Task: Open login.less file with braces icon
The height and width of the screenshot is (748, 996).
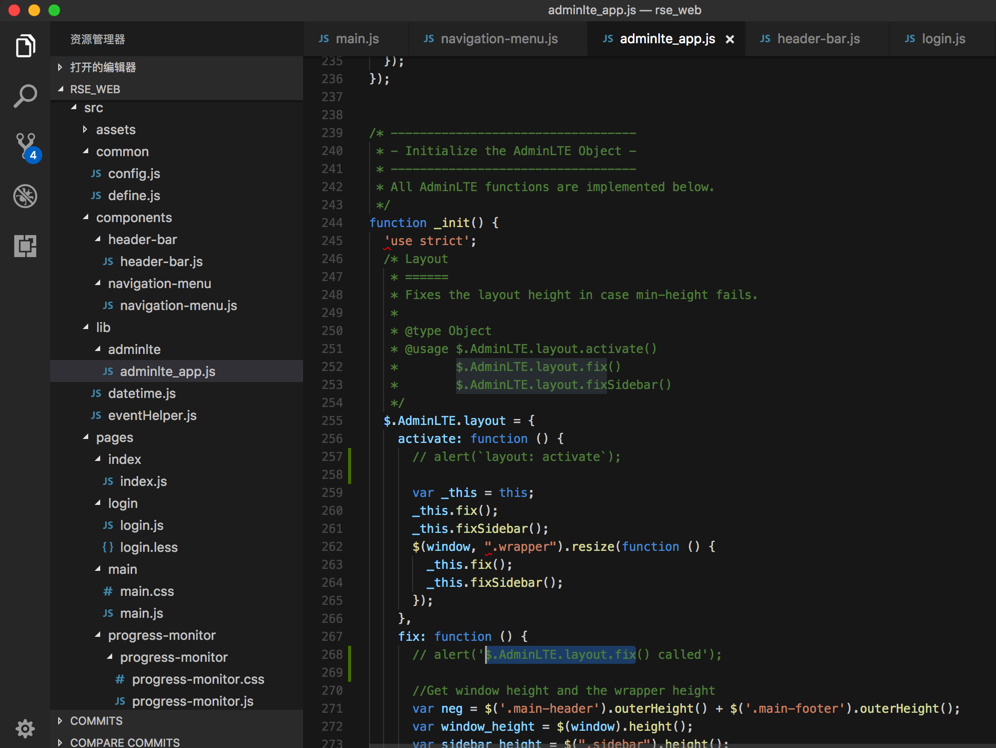Action: [x=148, y=547]
